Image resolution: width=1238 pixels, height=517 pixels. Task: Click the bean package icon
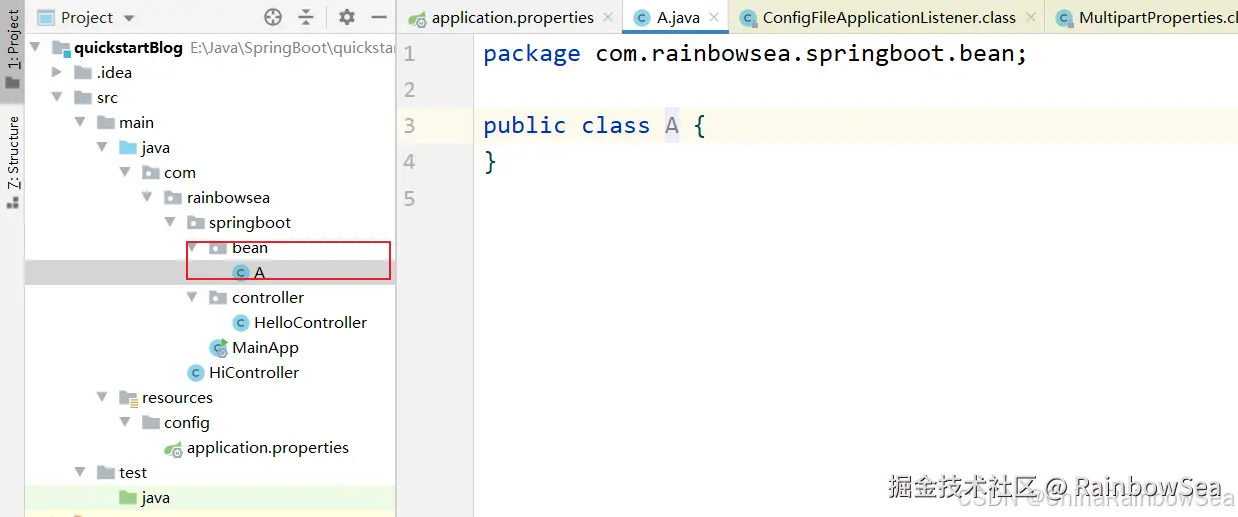point(218,247)
